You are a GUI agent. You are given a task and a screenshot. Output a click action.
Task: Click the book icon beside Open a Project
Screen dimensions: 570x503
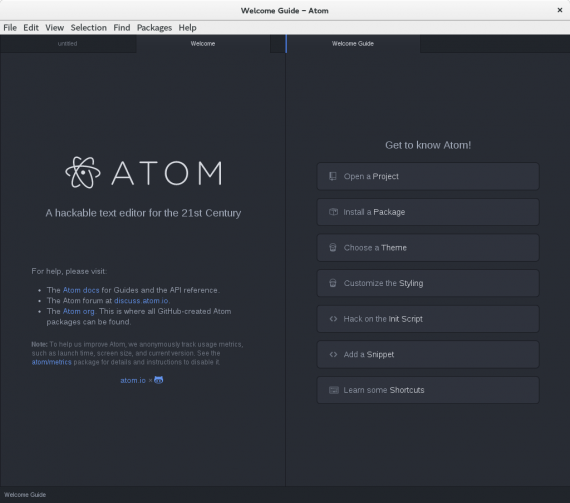click(333, 176)
